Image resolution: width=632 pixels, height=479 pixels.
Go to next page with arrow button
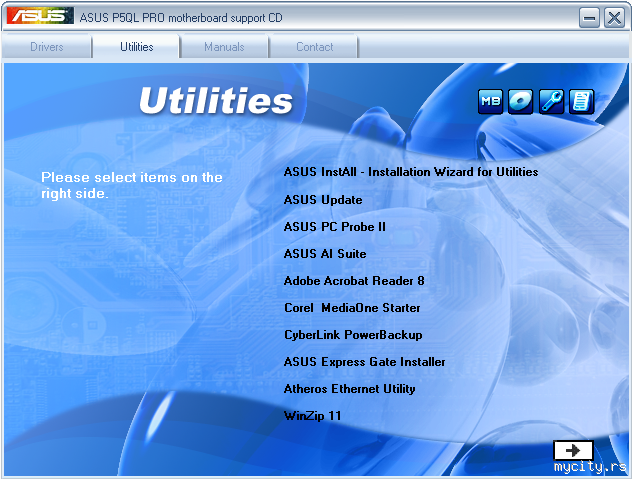573,450
